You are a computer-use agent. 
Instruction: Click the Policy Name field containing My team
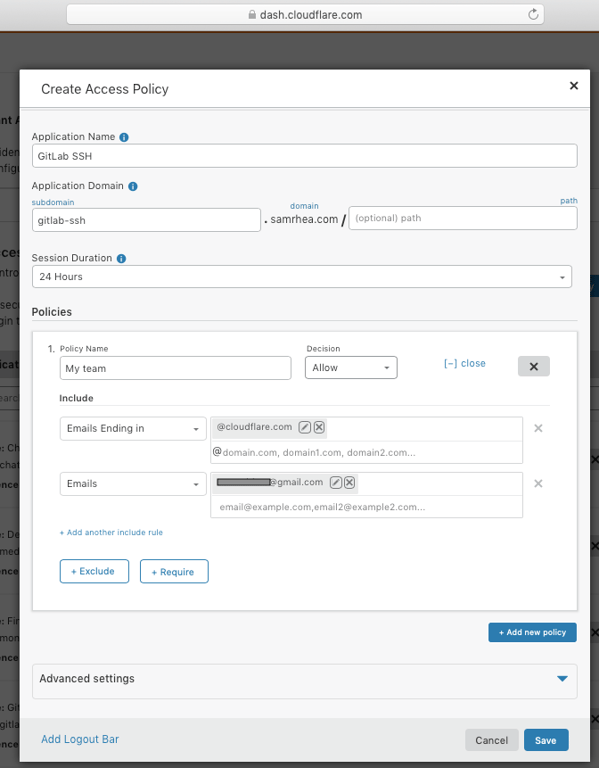point(175,368)
